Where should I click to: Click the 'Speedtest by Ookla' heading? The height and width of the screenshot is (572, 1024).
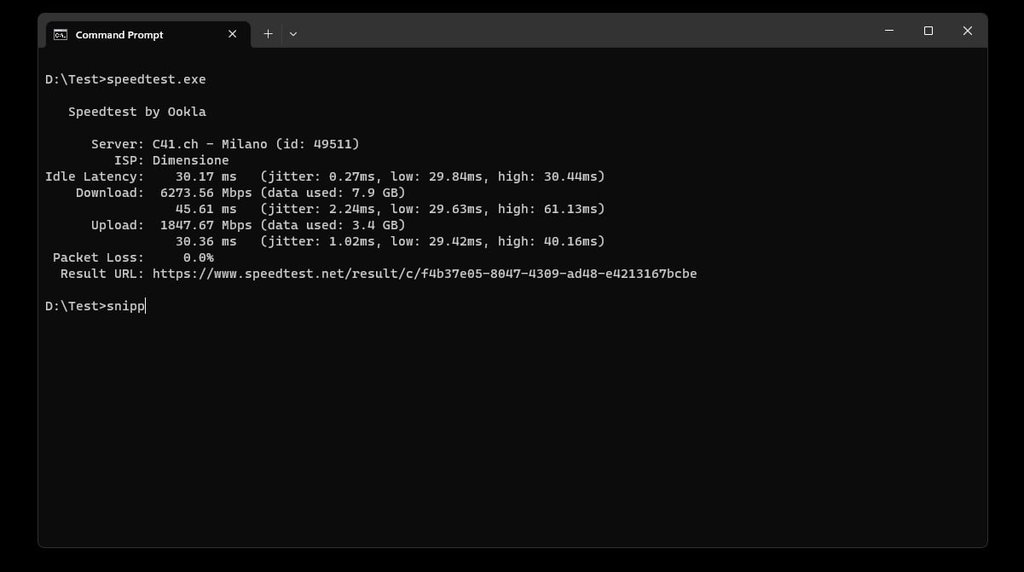137,112
